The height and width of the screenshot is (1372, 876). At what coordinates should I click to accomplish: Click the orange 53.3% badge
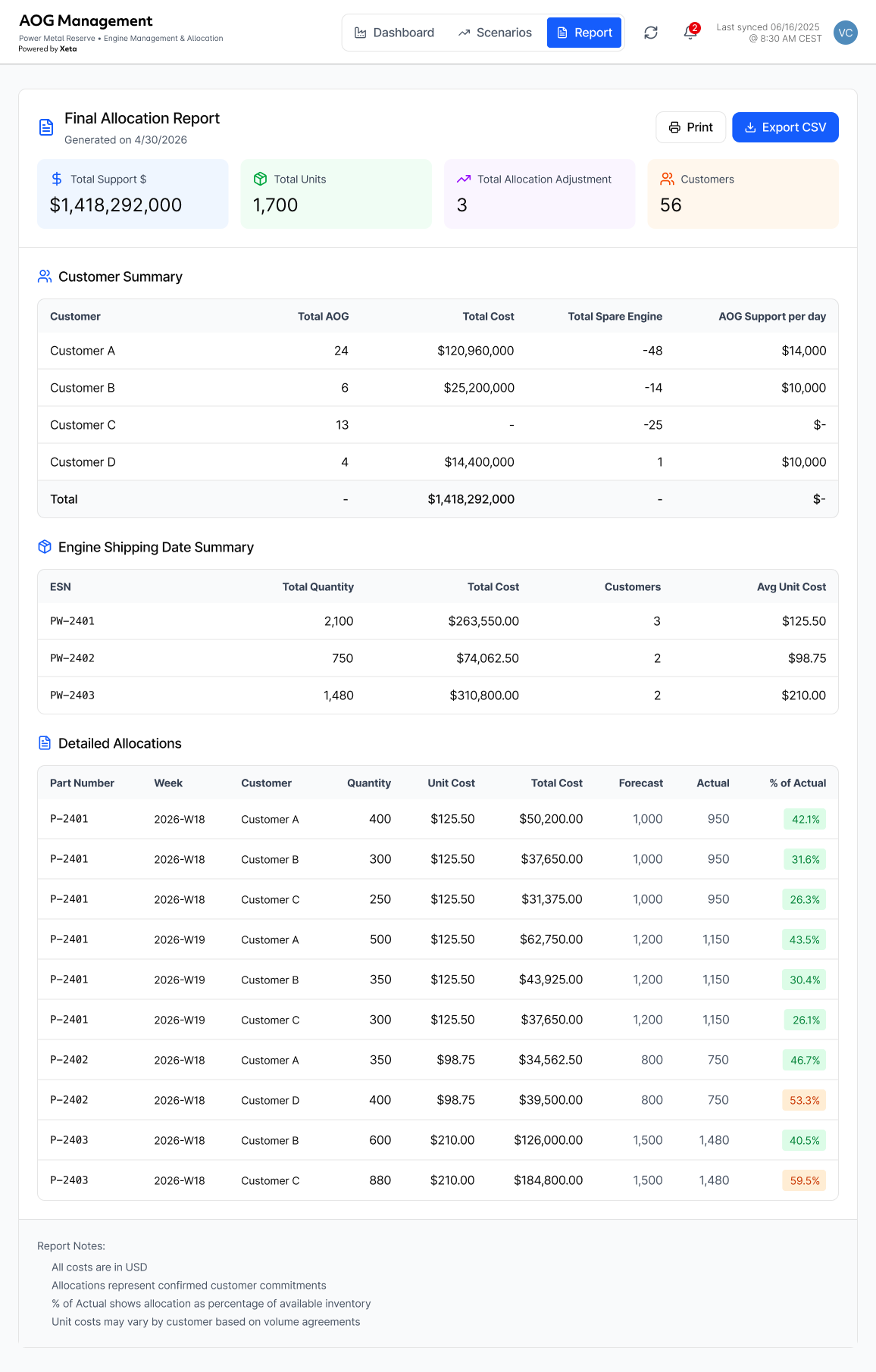[804, 1100]
